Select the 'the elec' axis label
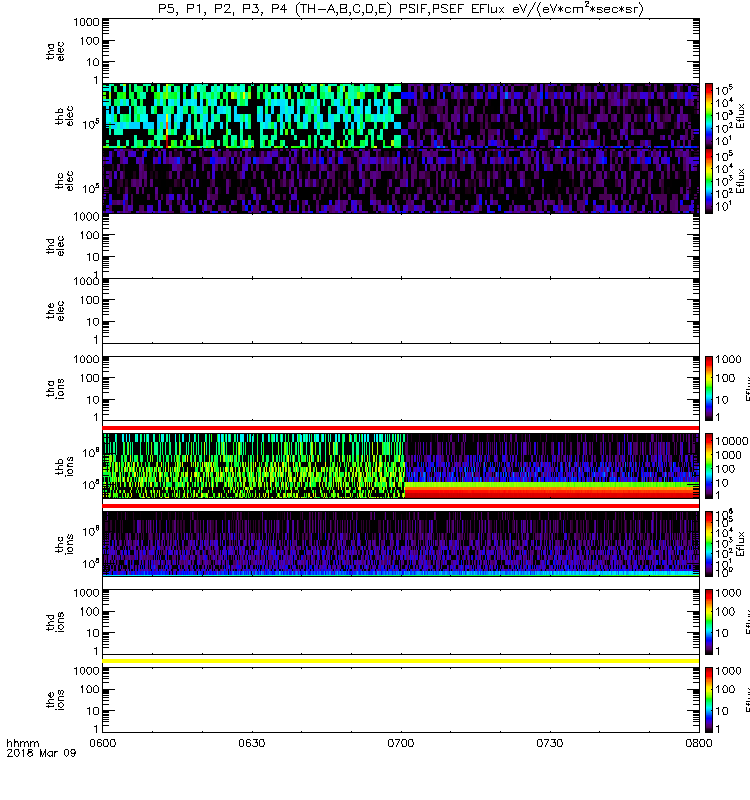Viewport: 750px width, 800px height. click(x=55, y=311)
